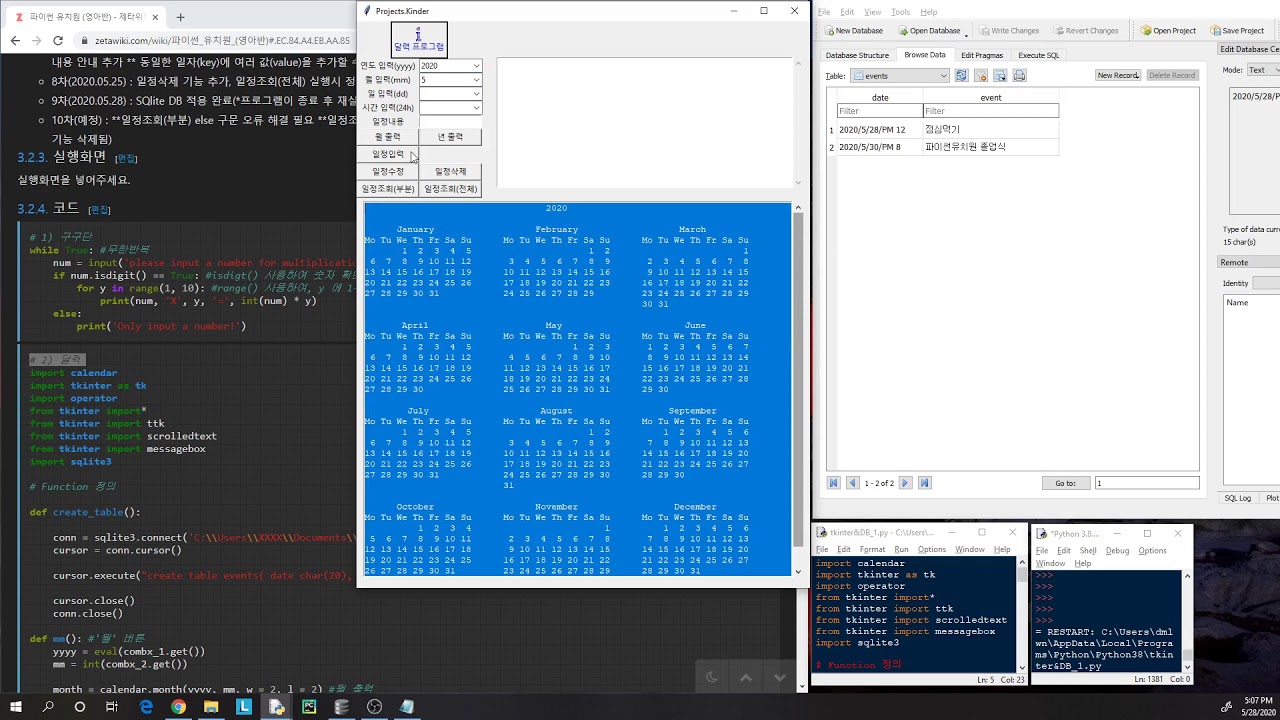Click the Chrome back navigation arrow

pos(15,41)
